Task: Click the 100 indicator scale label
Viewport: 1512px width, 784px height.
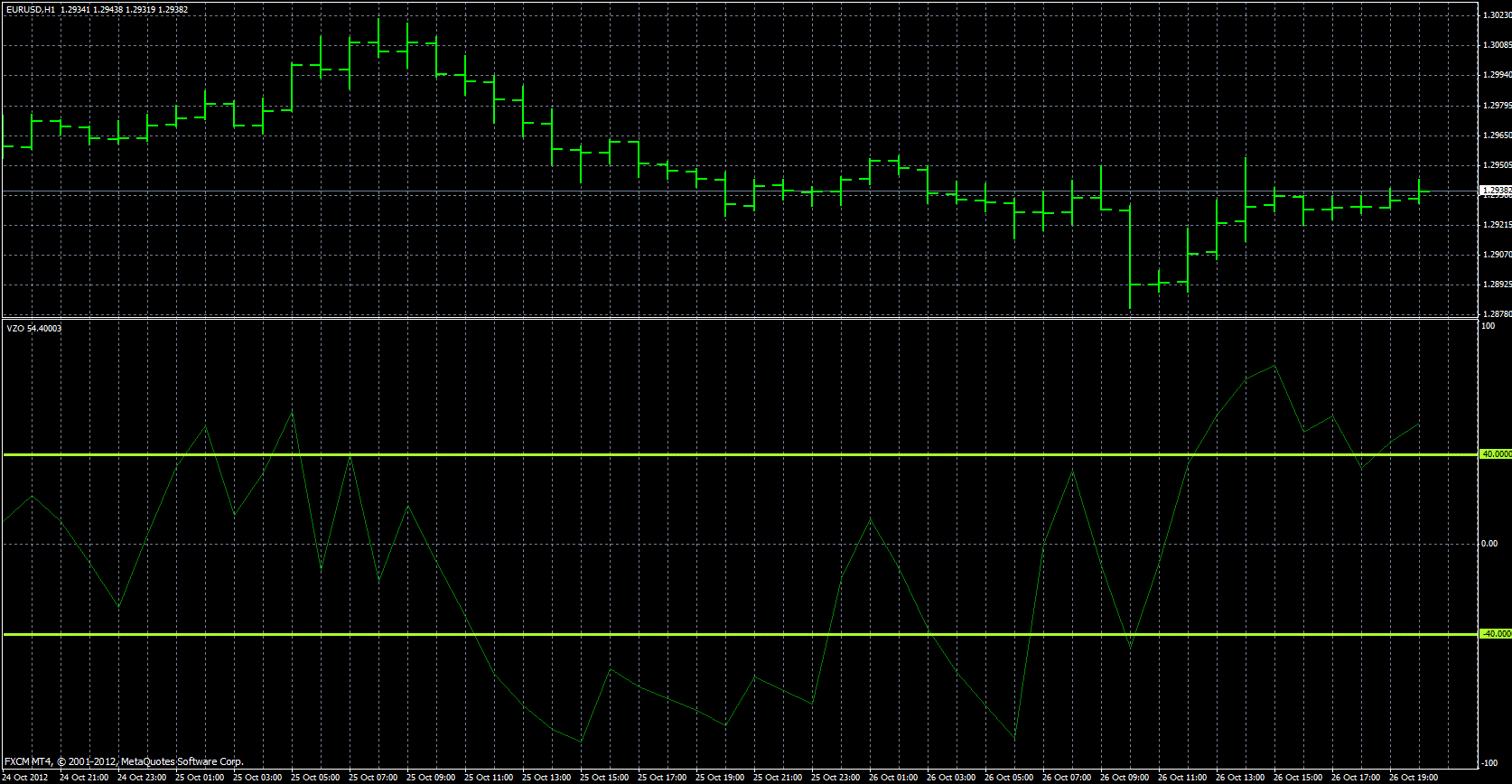Action: click(1489, 326)
